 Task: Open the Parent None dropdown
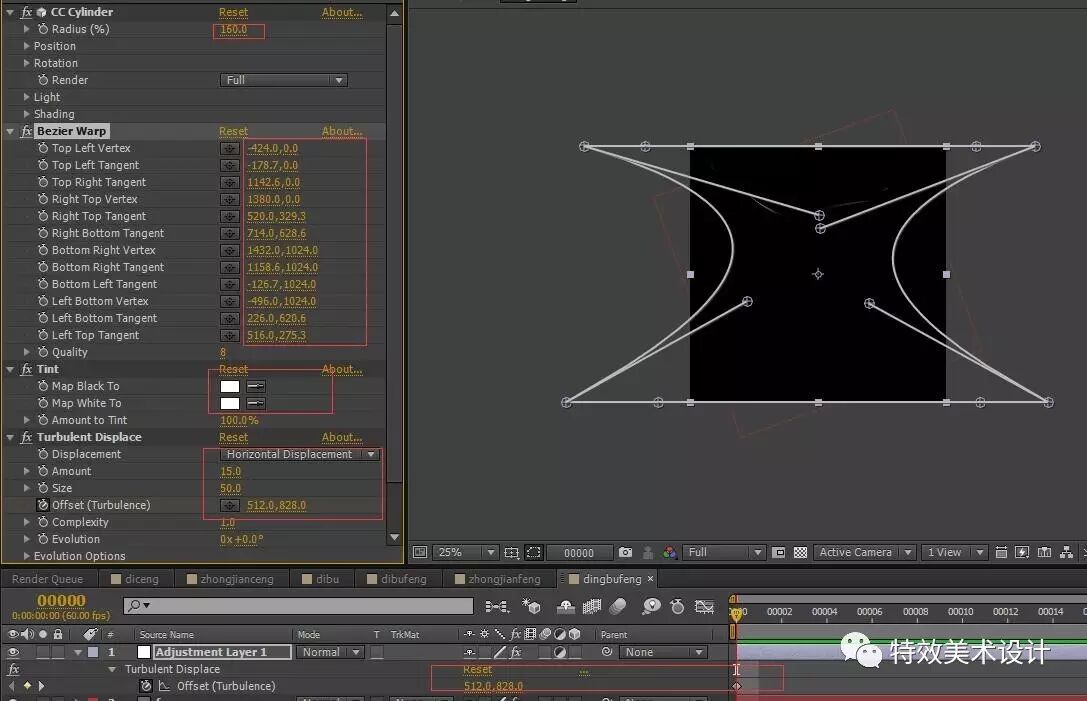point(663,652)
